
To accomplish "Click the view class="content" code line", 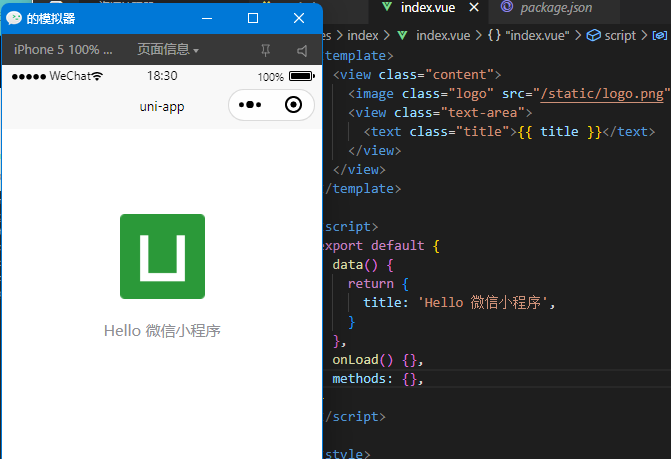I will (417, 75).
